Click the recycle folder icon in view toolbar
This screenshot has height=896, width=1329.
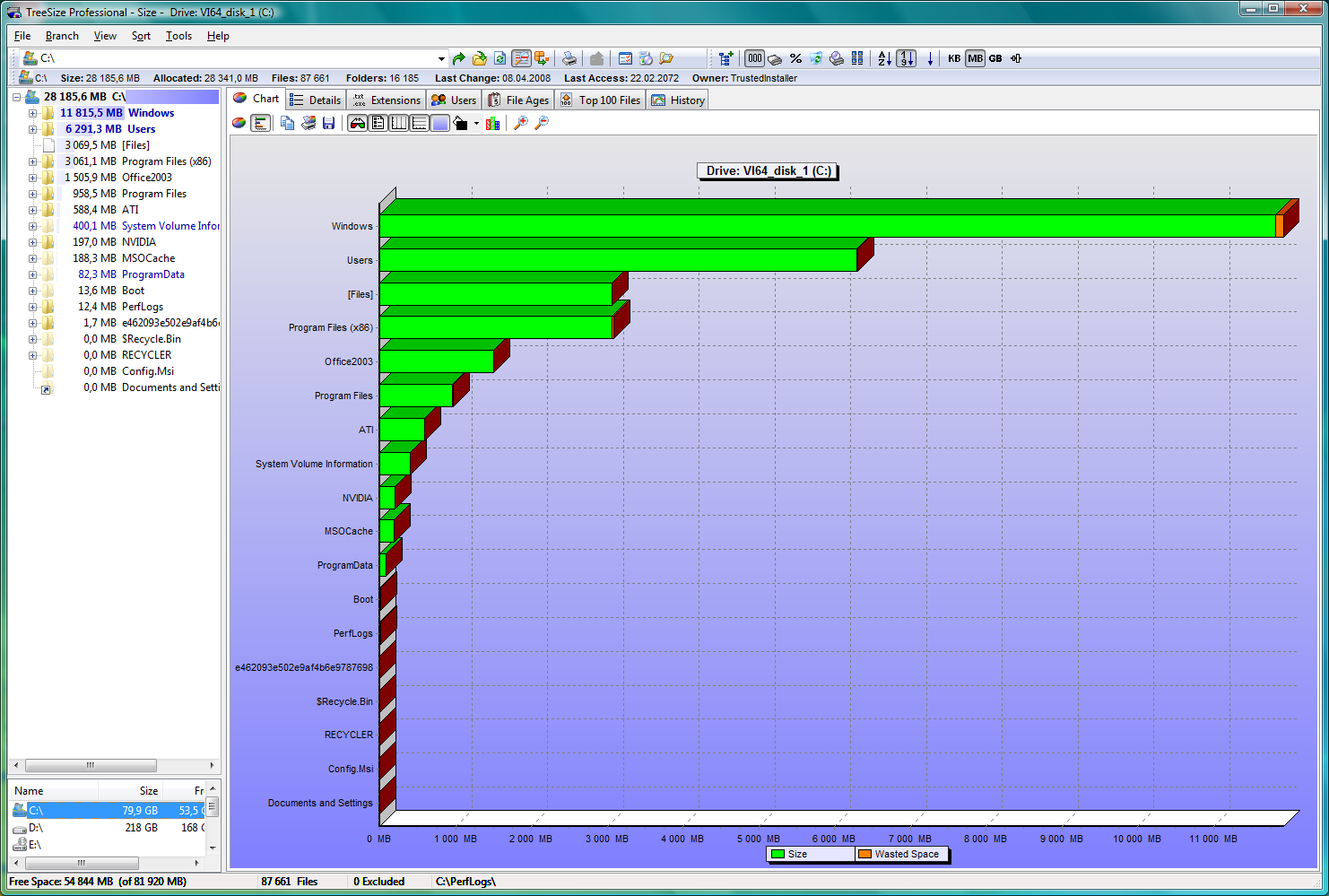816,58
